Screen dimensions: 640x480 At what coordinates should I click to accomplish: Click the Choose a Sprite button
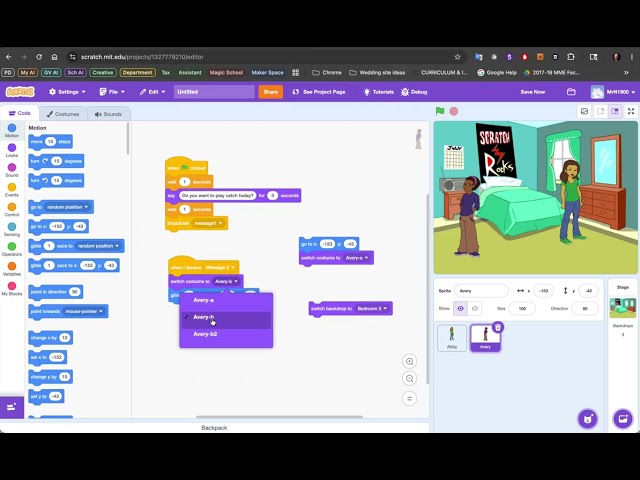(588, 419)
